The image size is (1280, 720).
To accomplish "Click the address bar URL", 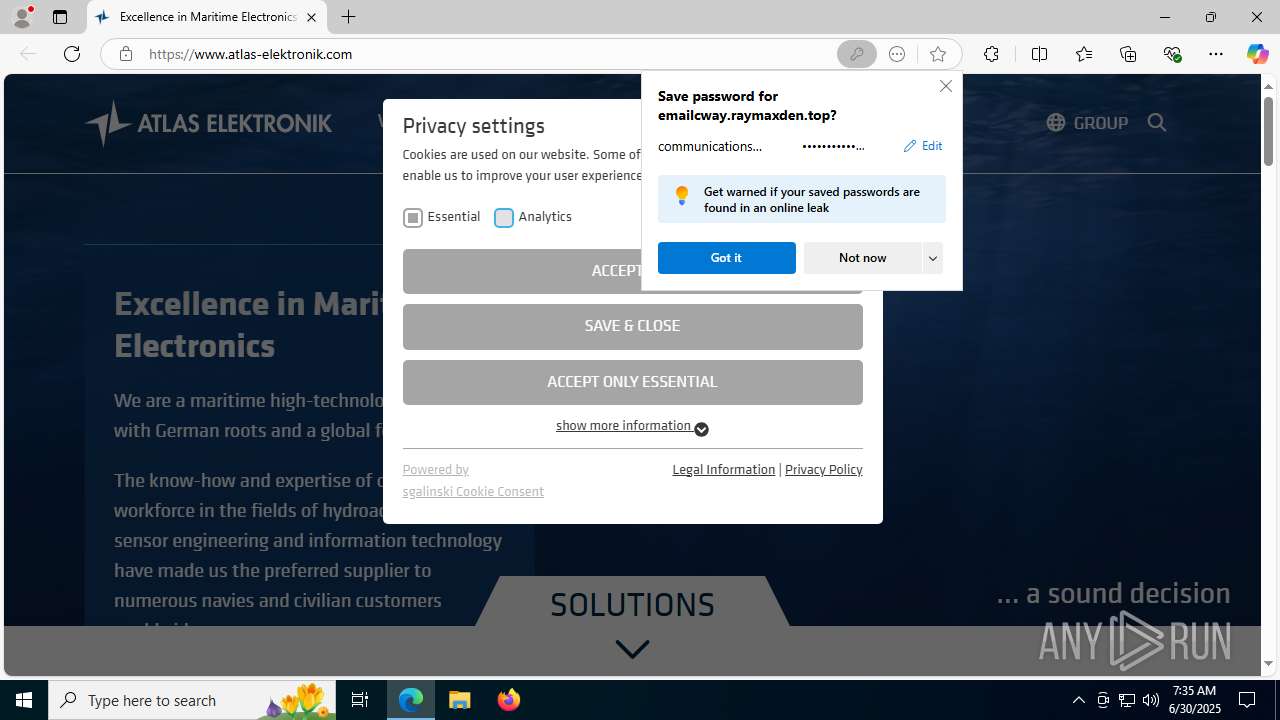I will coord(250,54).
